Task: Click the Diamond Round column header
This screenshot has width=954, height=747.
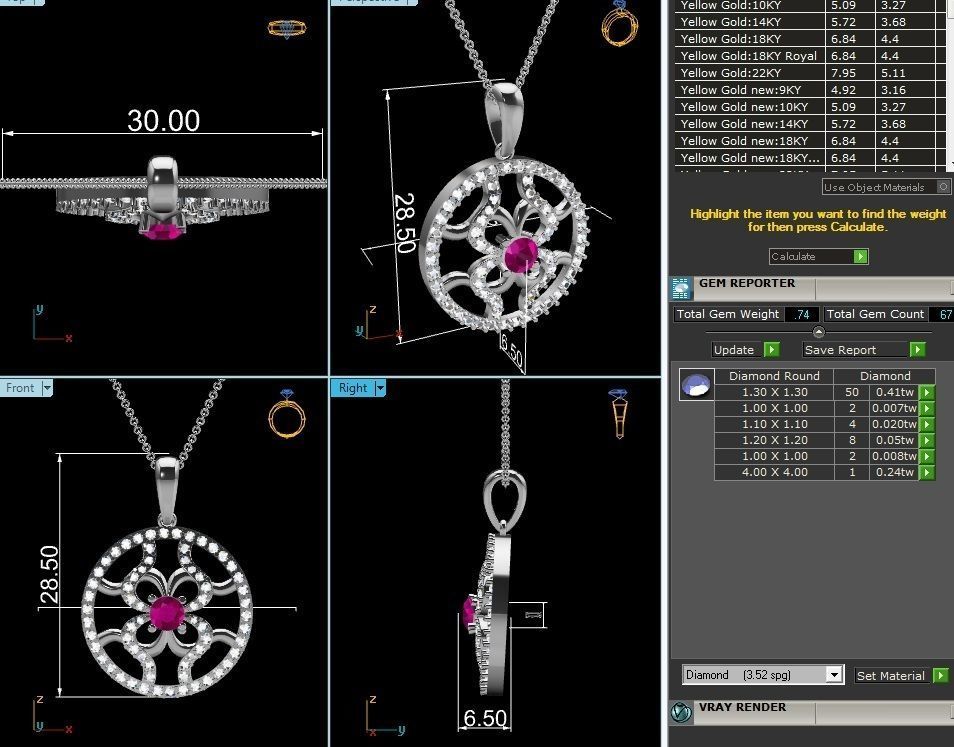Action: [774, 376]
